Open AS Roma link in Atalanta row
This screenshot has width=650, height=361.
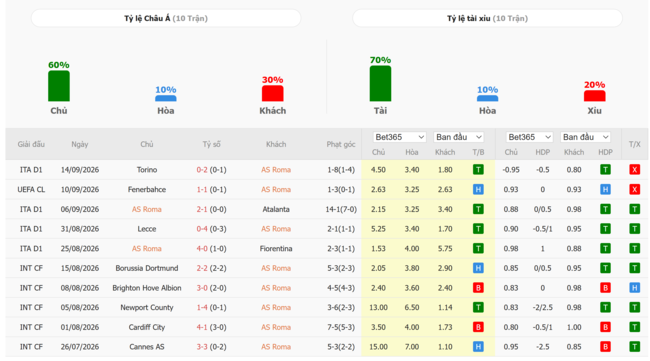[147, 209]
